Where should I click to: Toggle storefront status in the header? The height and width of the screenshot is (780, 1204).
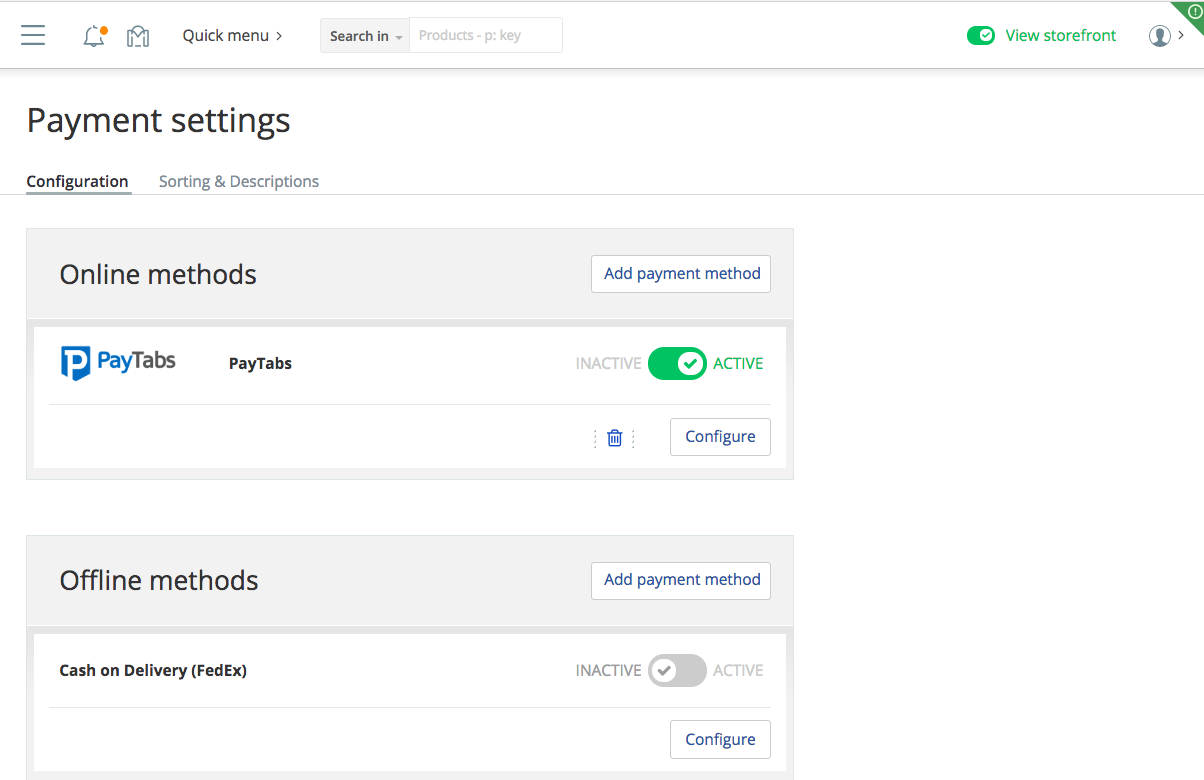click(x=981, y=35)
